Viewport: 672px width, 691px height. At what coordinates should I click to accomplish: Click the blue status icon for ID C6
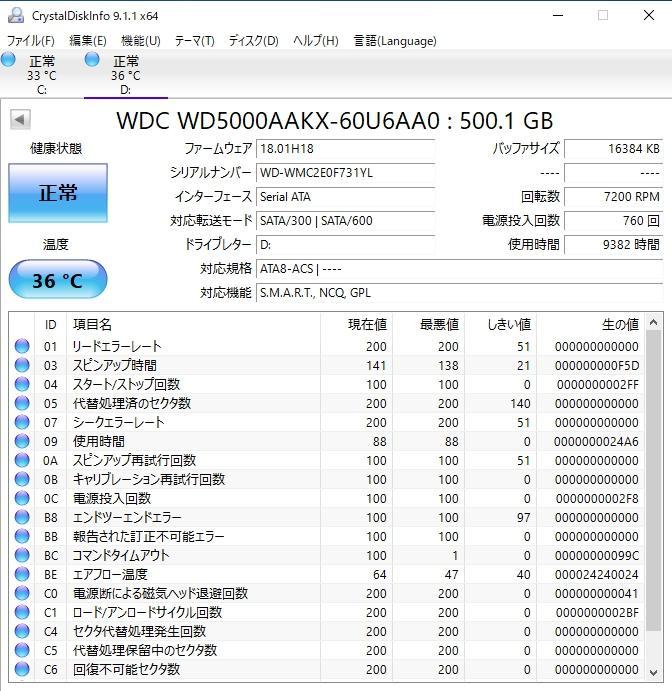[x=22, y=669]
